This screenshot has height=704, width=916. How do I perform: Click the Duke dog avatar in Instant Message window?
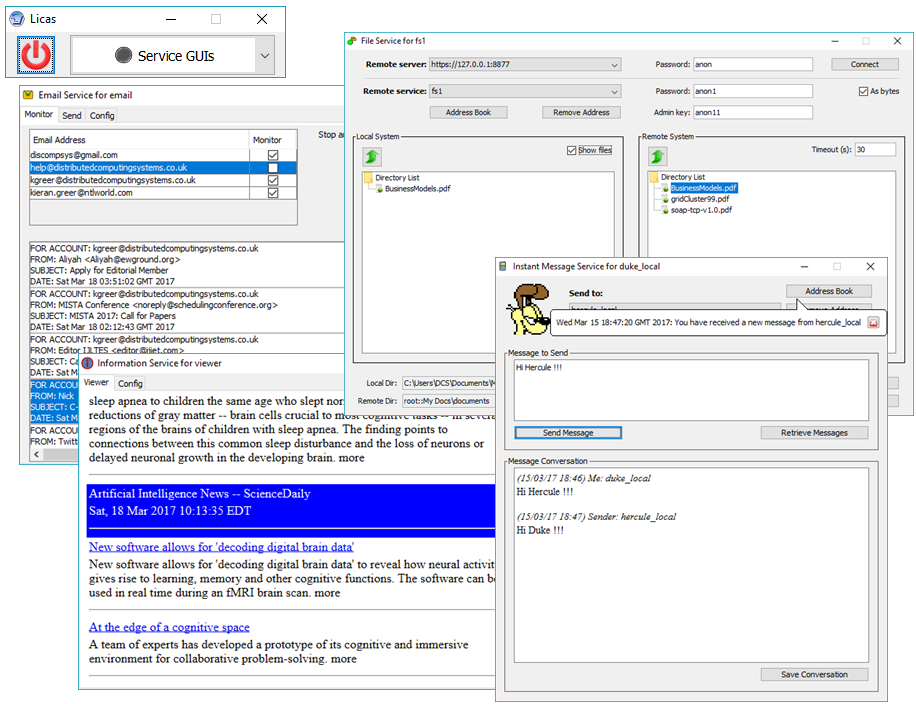(528, 310)
